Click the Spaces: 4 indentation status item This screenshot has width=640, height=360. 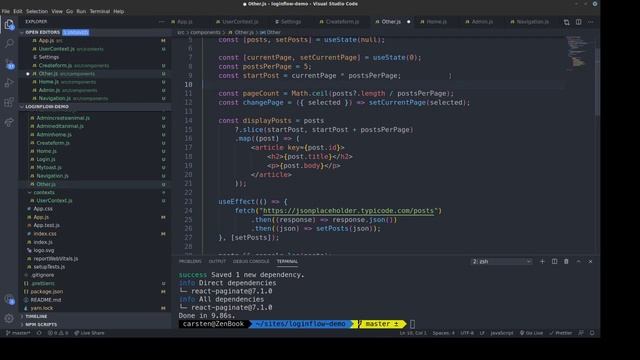pyautogui.click(x=443, y=333)
